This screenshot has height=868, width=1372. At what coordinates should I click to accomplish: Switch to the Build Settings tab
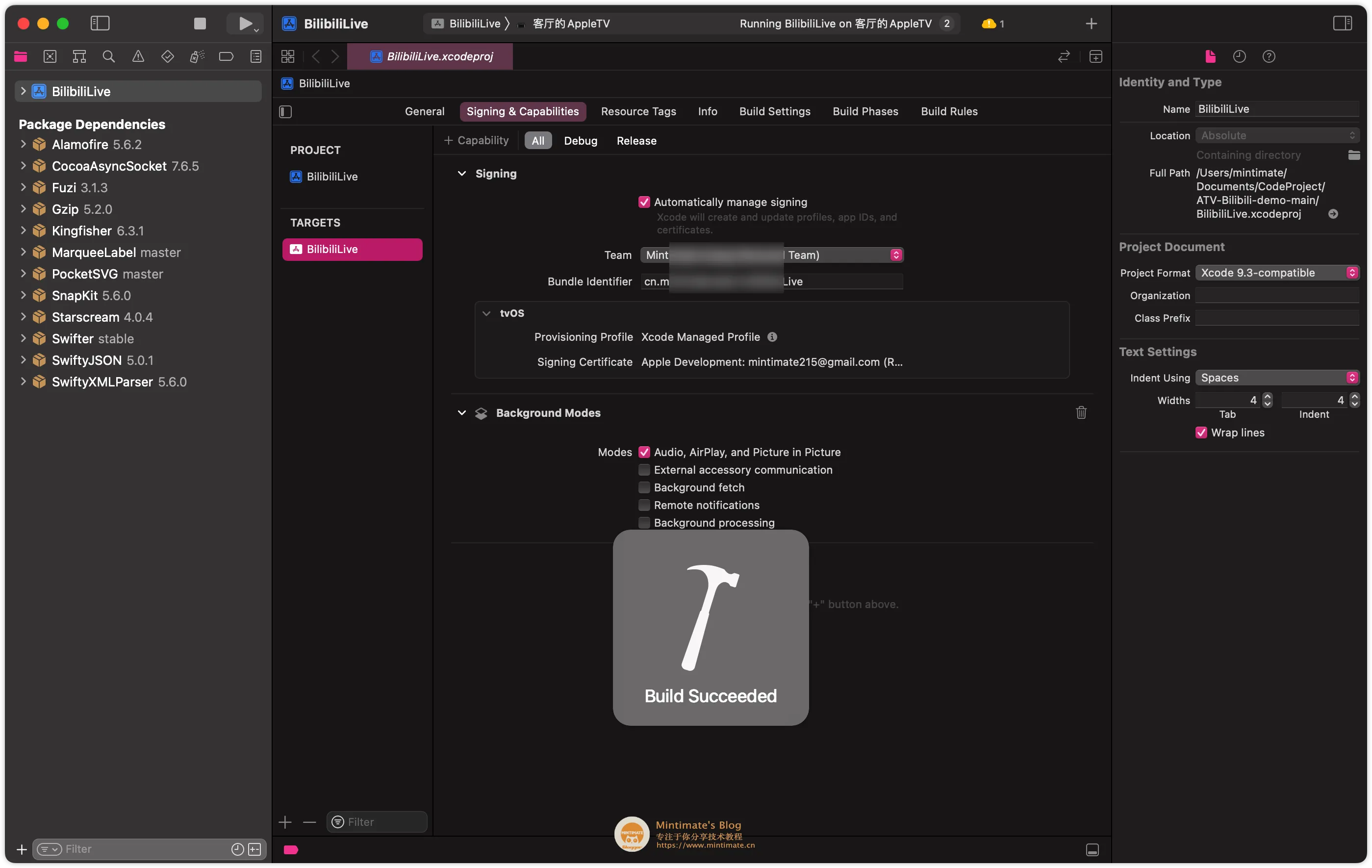click(774, 111)
